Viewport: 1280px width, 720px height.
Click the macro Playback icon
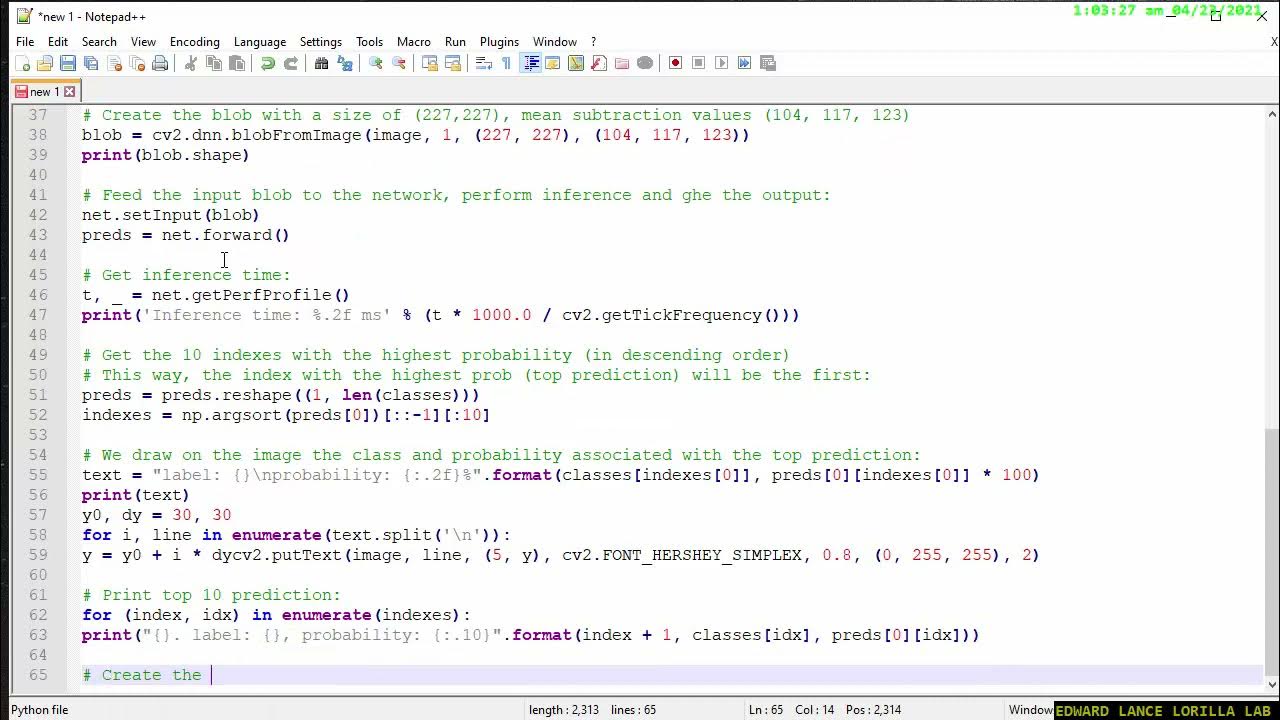[x=722, y=63]
